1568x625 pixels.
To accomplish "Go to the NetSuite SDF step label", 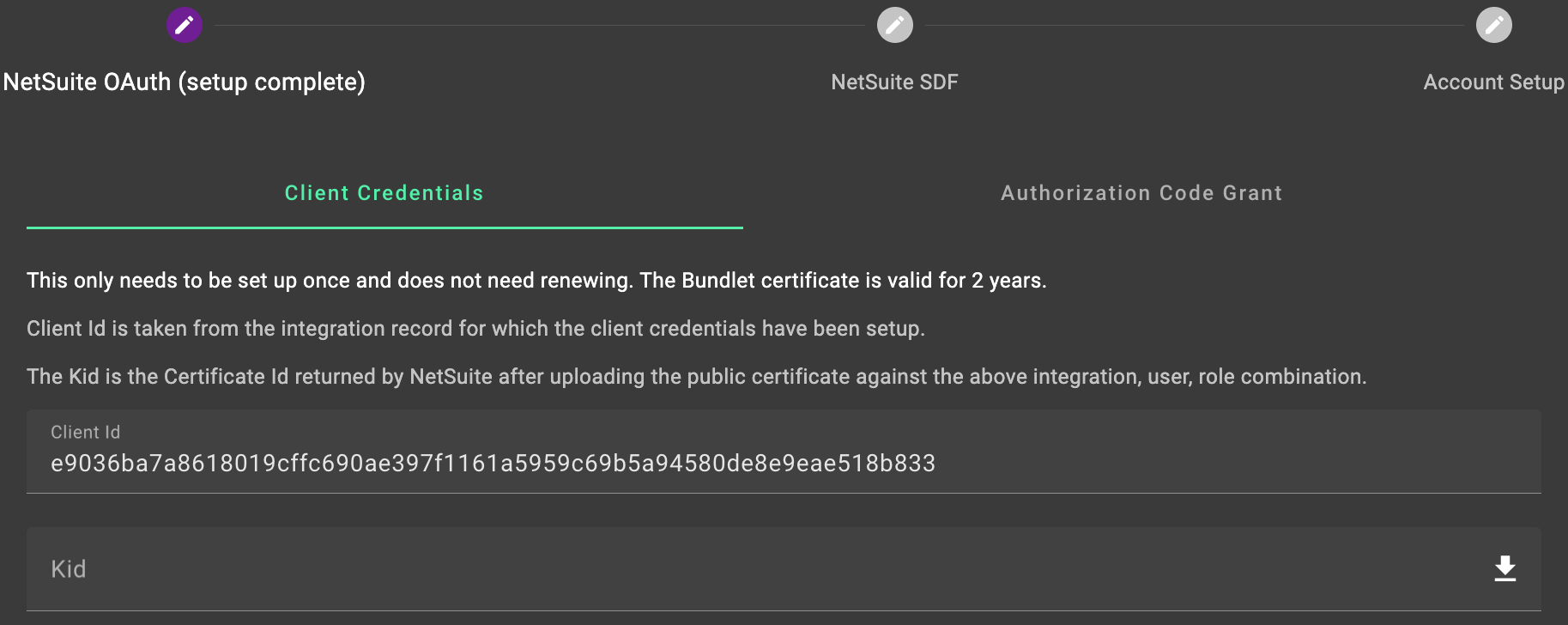I will tap(894, 82).
